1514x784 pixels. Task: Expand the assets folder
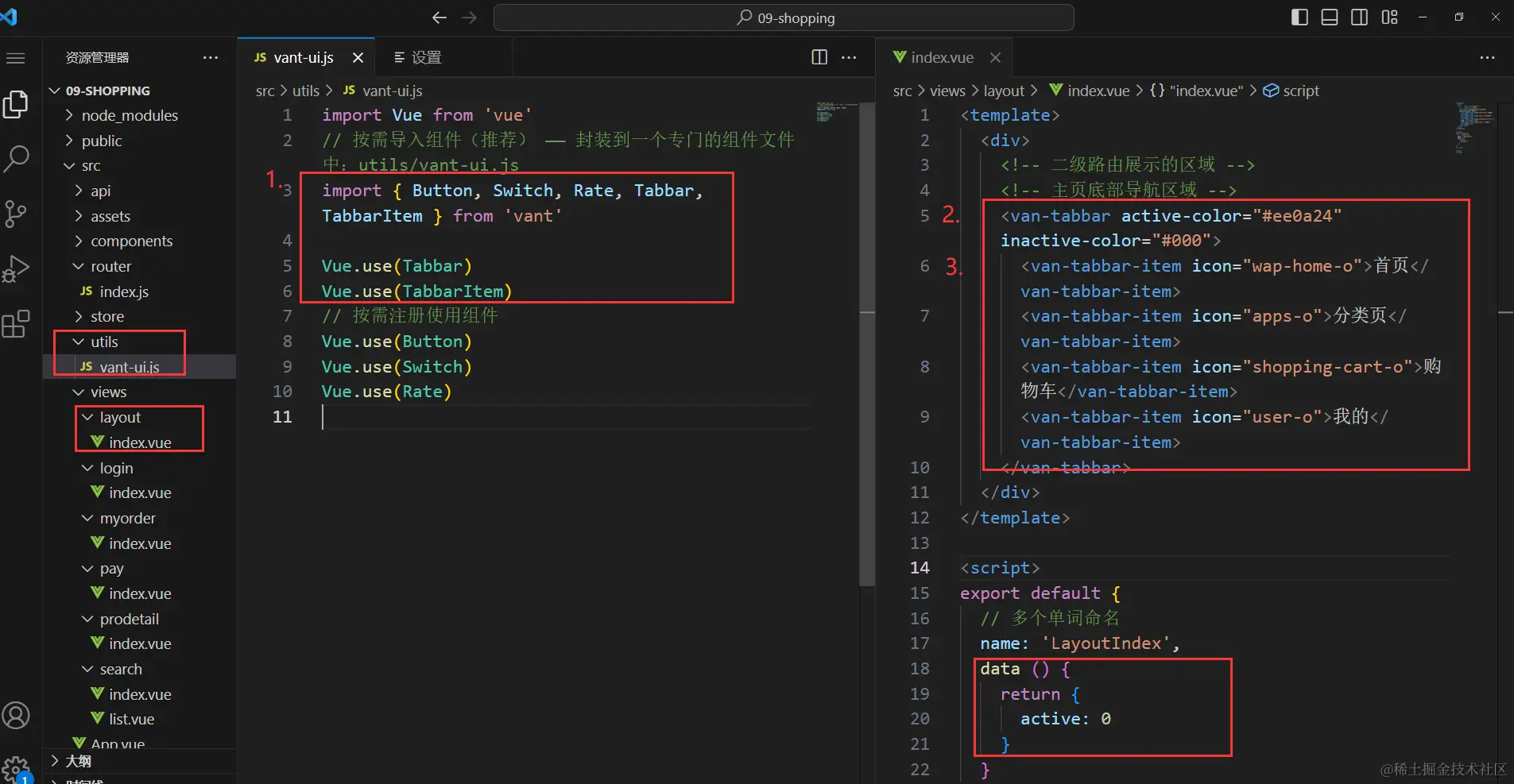click(x=139, y=216)
